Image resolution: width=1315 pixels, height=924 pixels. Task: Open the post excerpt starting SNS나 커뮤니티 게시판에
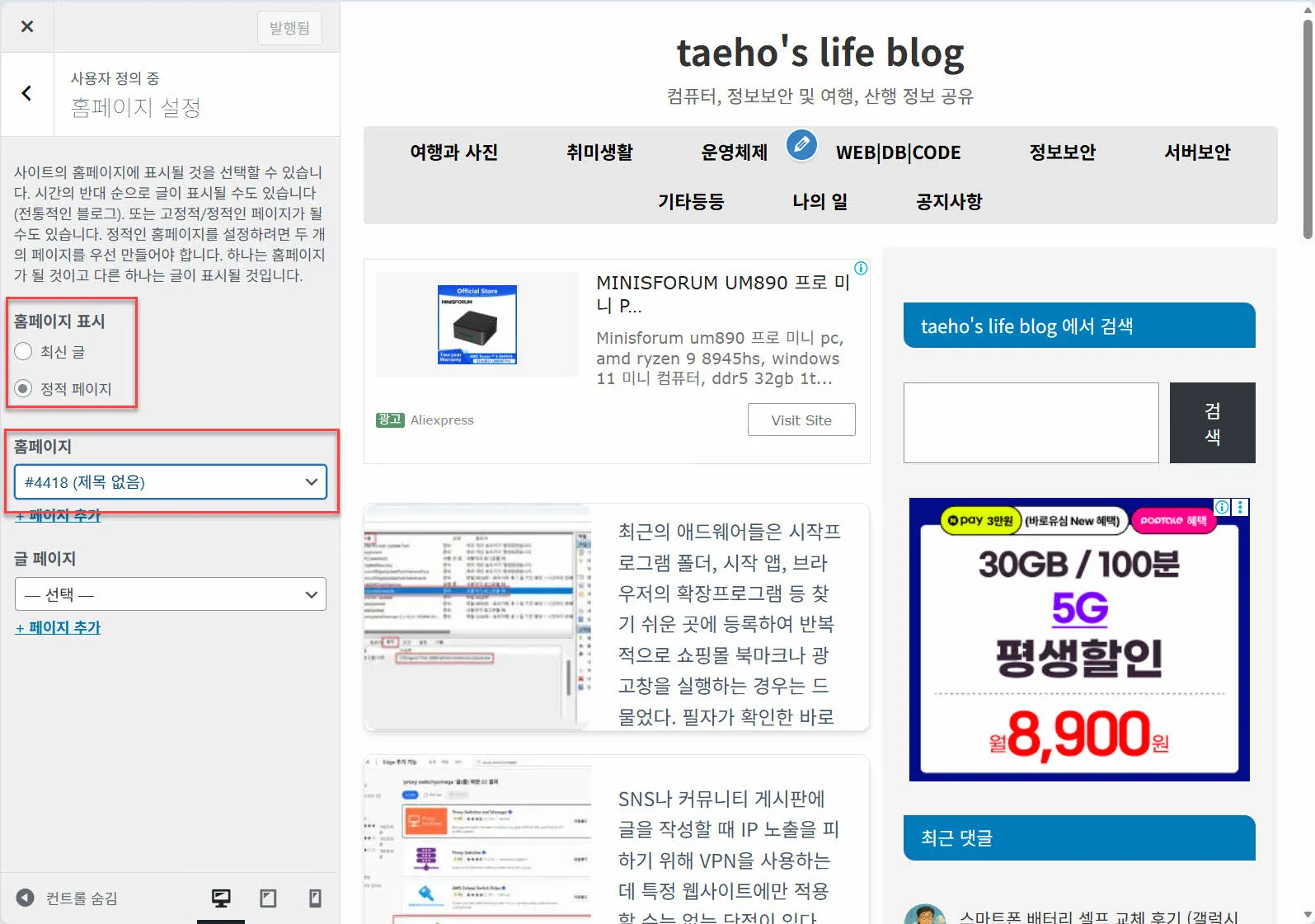pos(730,857)
